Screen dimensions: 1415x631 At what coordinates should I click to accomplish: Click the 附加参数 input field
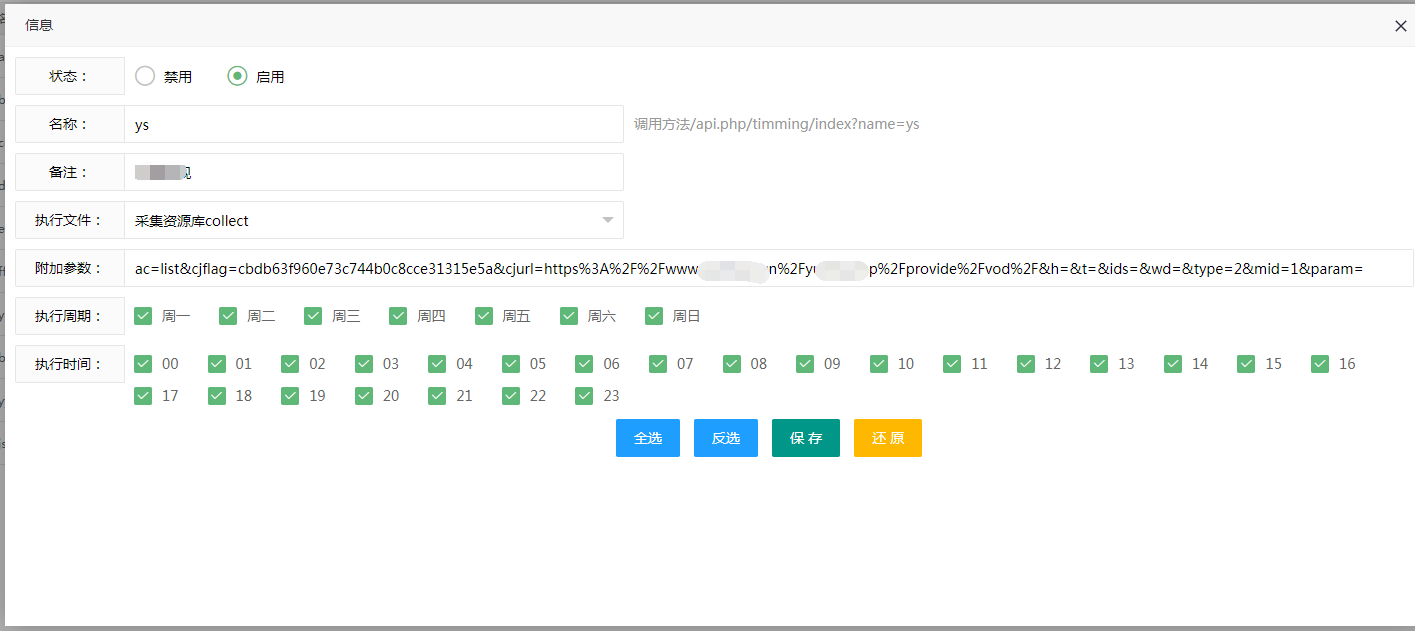point(769,268)
